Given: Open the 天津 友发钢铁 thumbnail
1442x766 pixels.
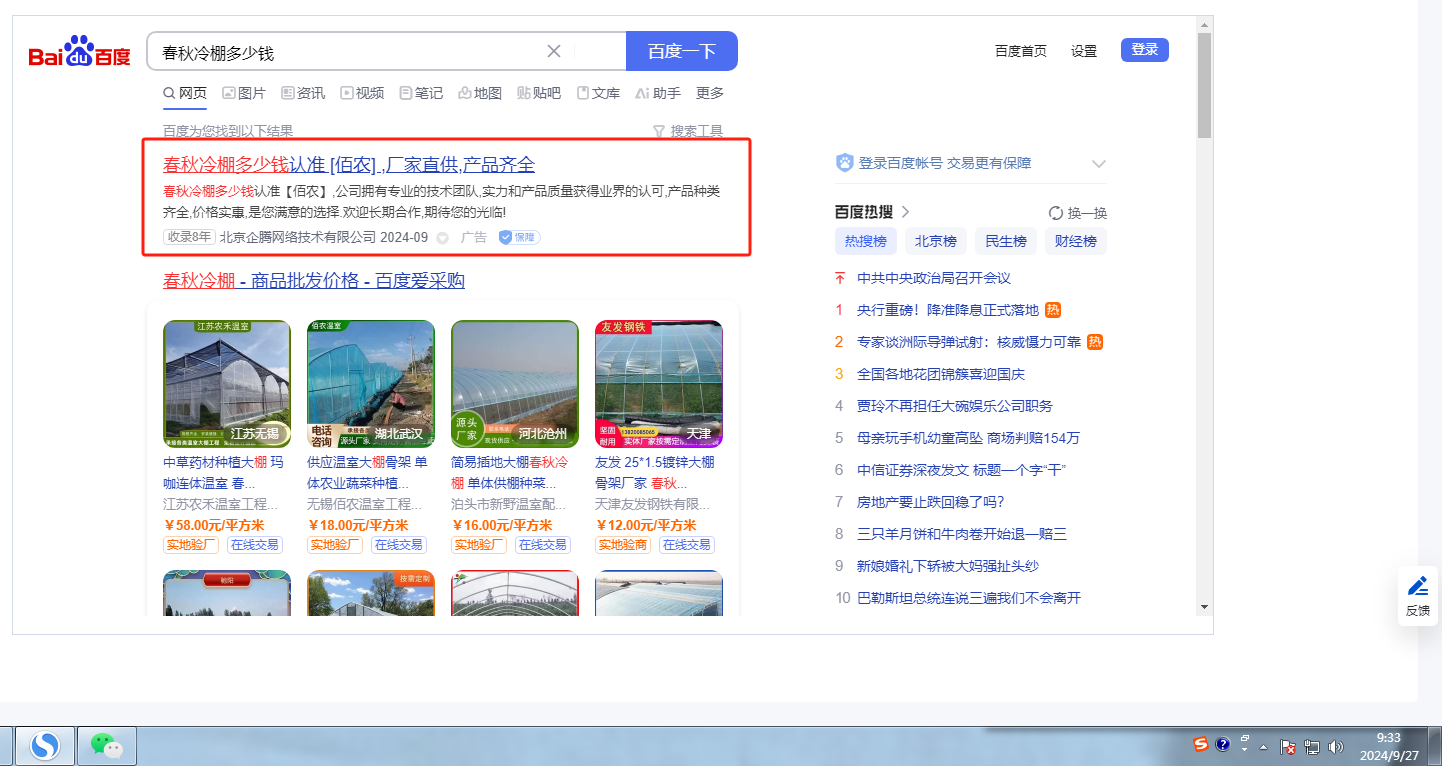Looking at the screenshot, I should [x=659, y=383].
